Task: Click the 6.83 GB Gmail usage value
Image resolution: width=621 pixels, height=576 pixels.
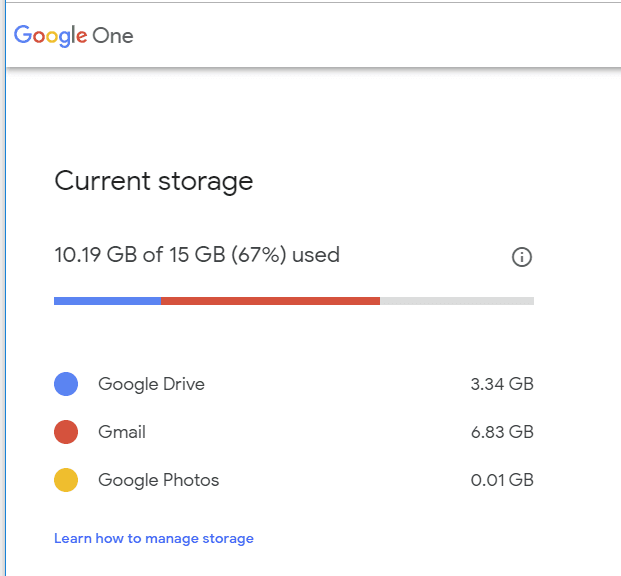Action: (502, 432)
